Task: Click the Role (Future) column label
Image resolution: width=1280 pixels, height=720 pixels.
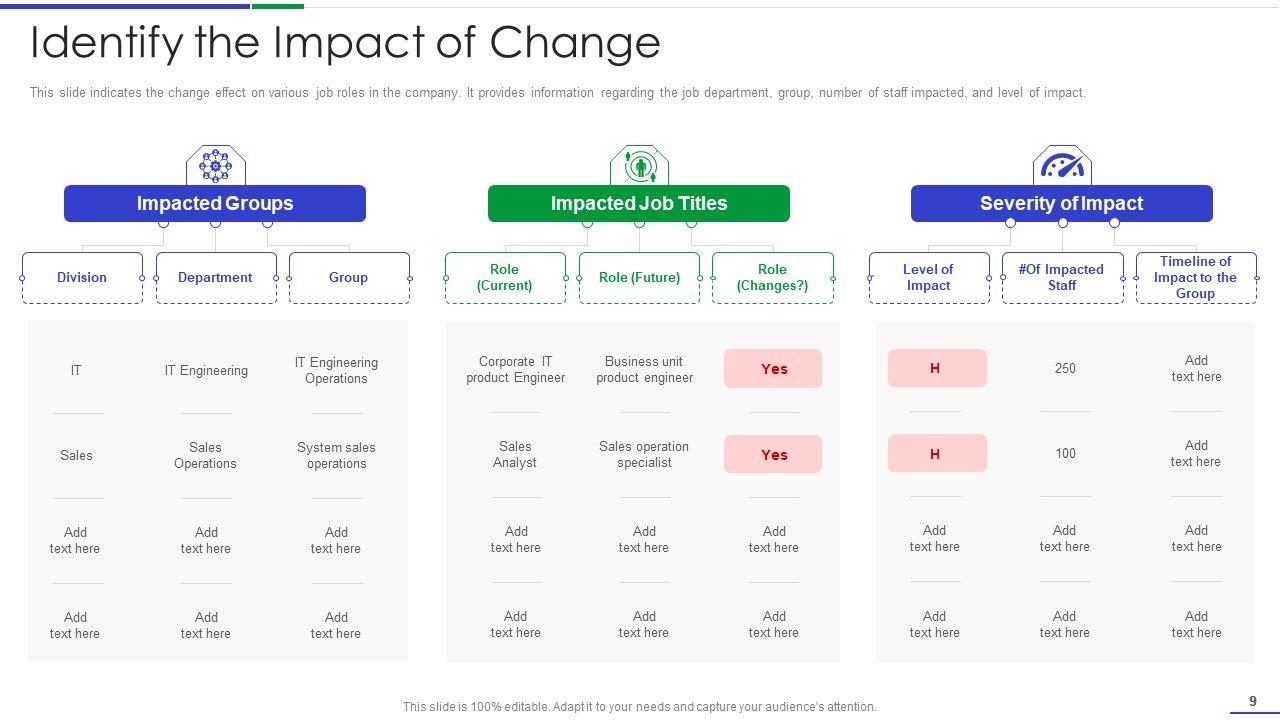Action: (x=639, y=278)
